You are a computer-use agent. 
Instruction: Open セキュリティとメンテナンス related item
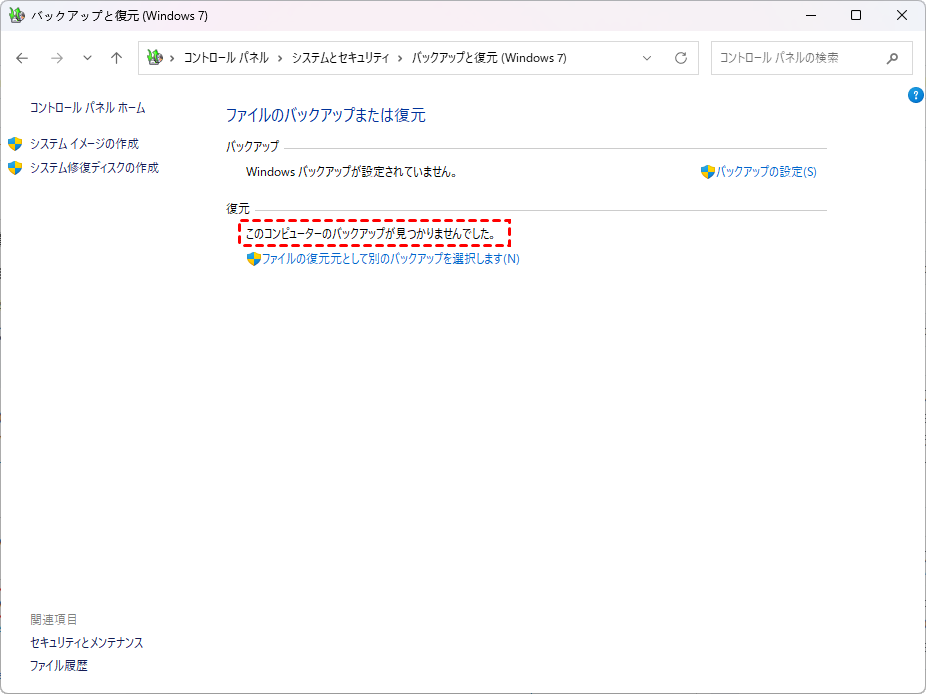[x=87, y=643]
